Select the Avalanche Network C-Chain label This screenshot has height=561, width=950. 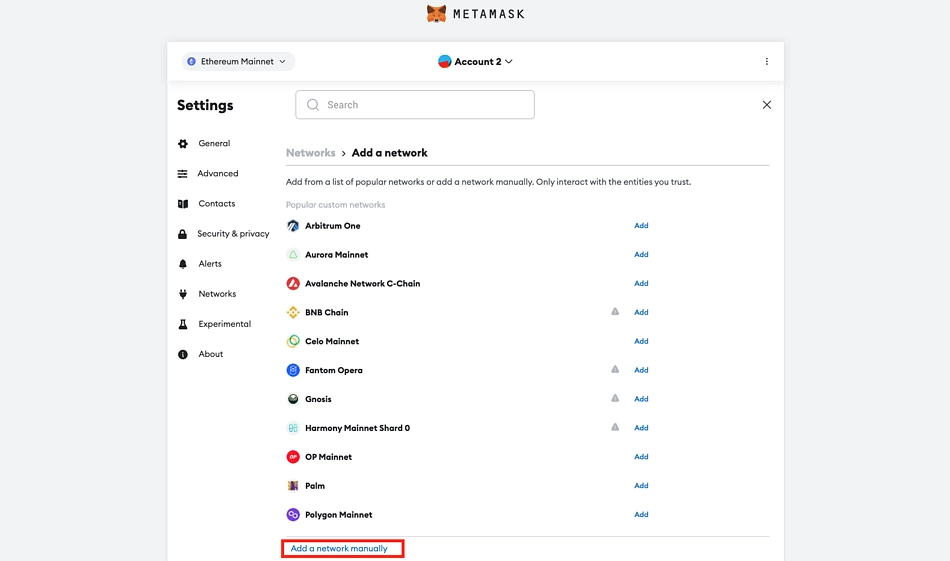click(362, 284)
